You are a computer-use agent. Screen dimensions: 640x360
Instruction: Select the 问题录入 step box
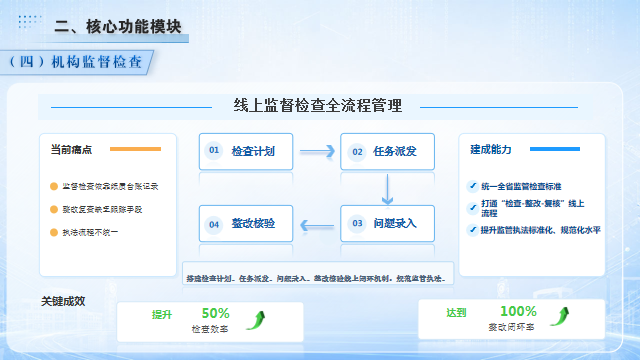click(387, 223)
